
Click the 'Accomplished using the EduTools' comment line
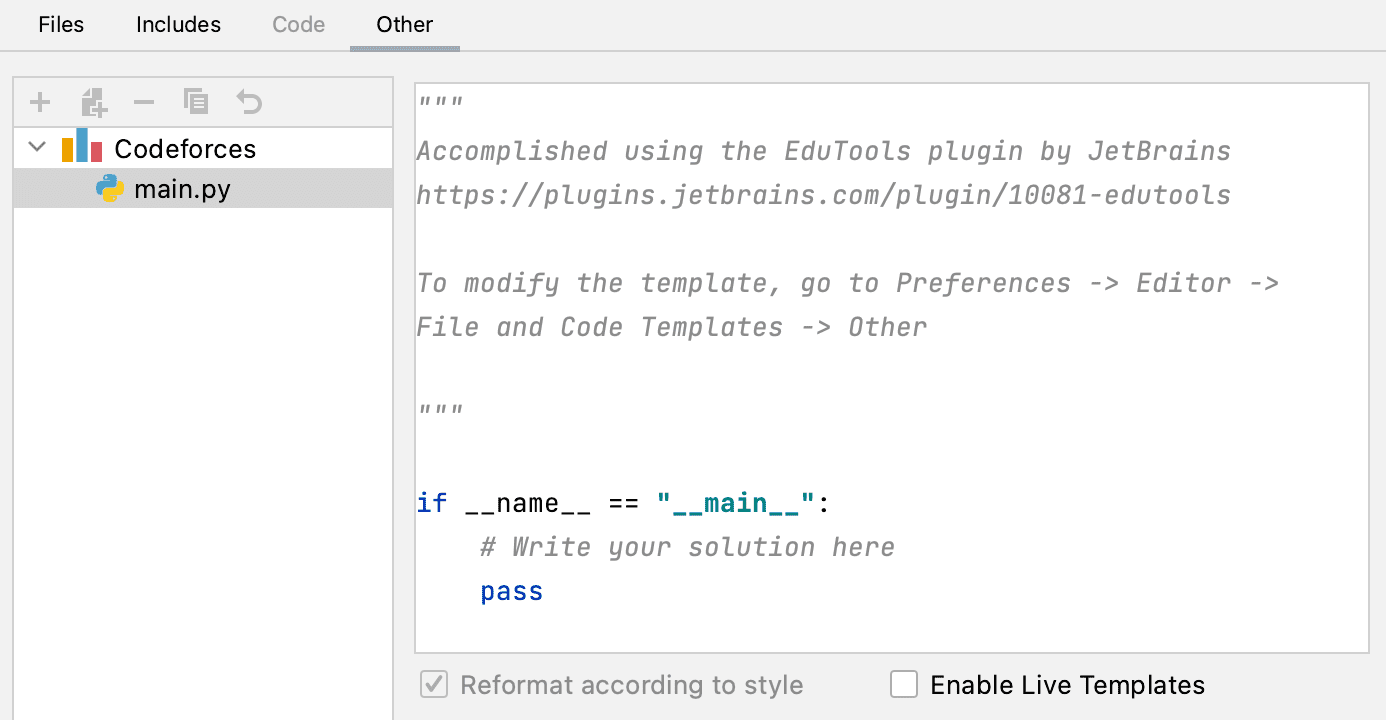824,151
